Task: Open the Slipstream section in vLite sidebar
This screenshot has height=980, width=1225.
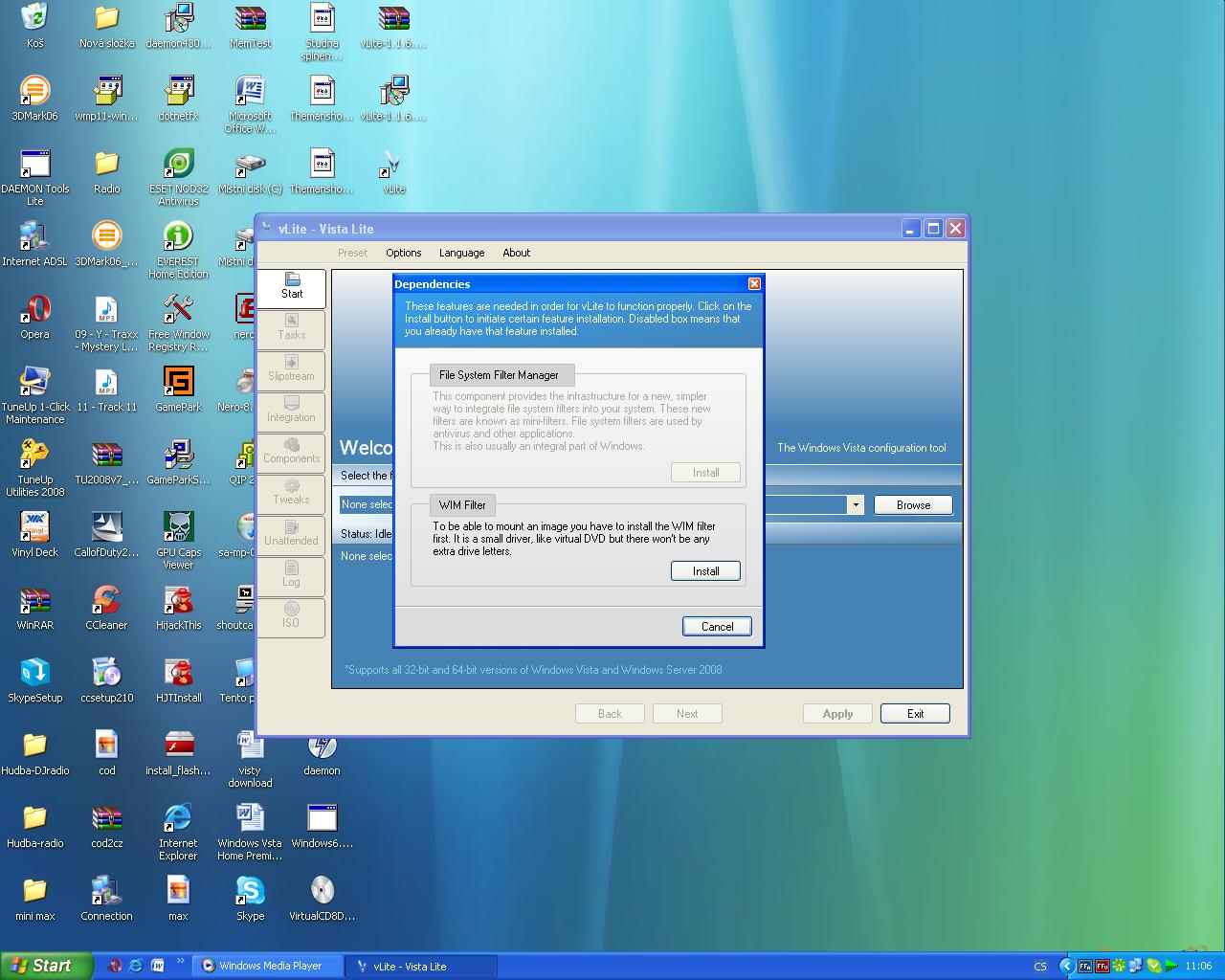Action: pos(292,371)
